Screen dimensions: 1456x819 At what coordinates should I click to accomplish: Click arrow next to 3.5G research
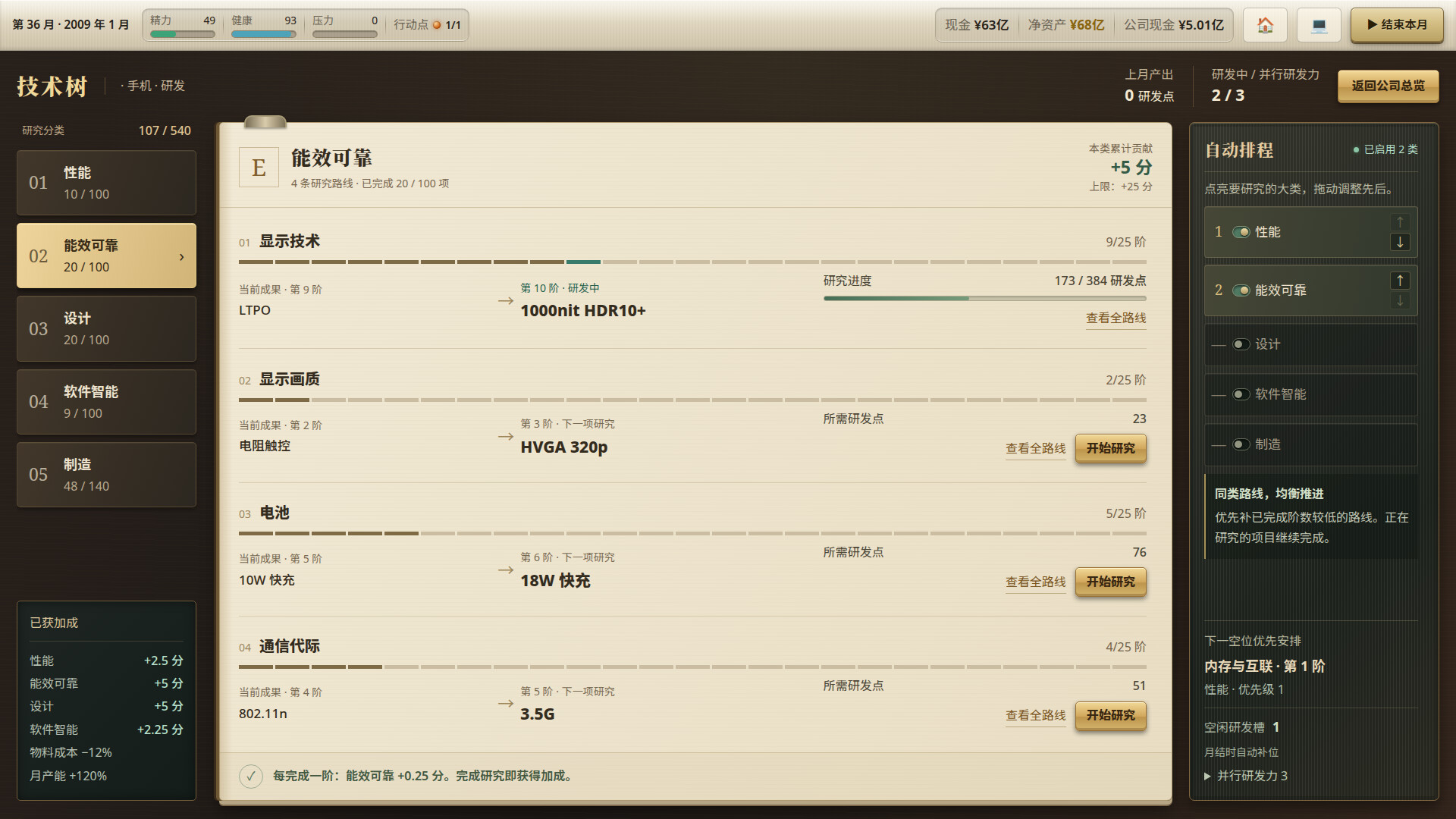(x=506, y=704)
